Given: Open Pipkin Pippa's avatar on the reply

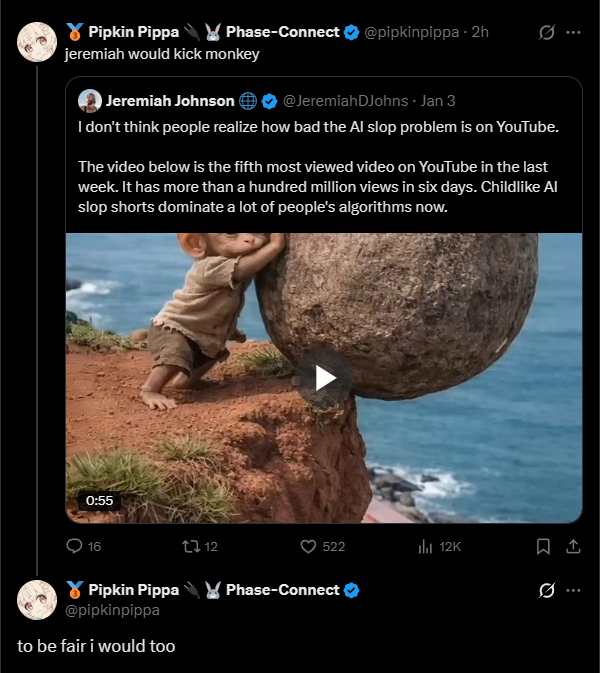Looking at the screenshot, I should click(x=38, y=598).
